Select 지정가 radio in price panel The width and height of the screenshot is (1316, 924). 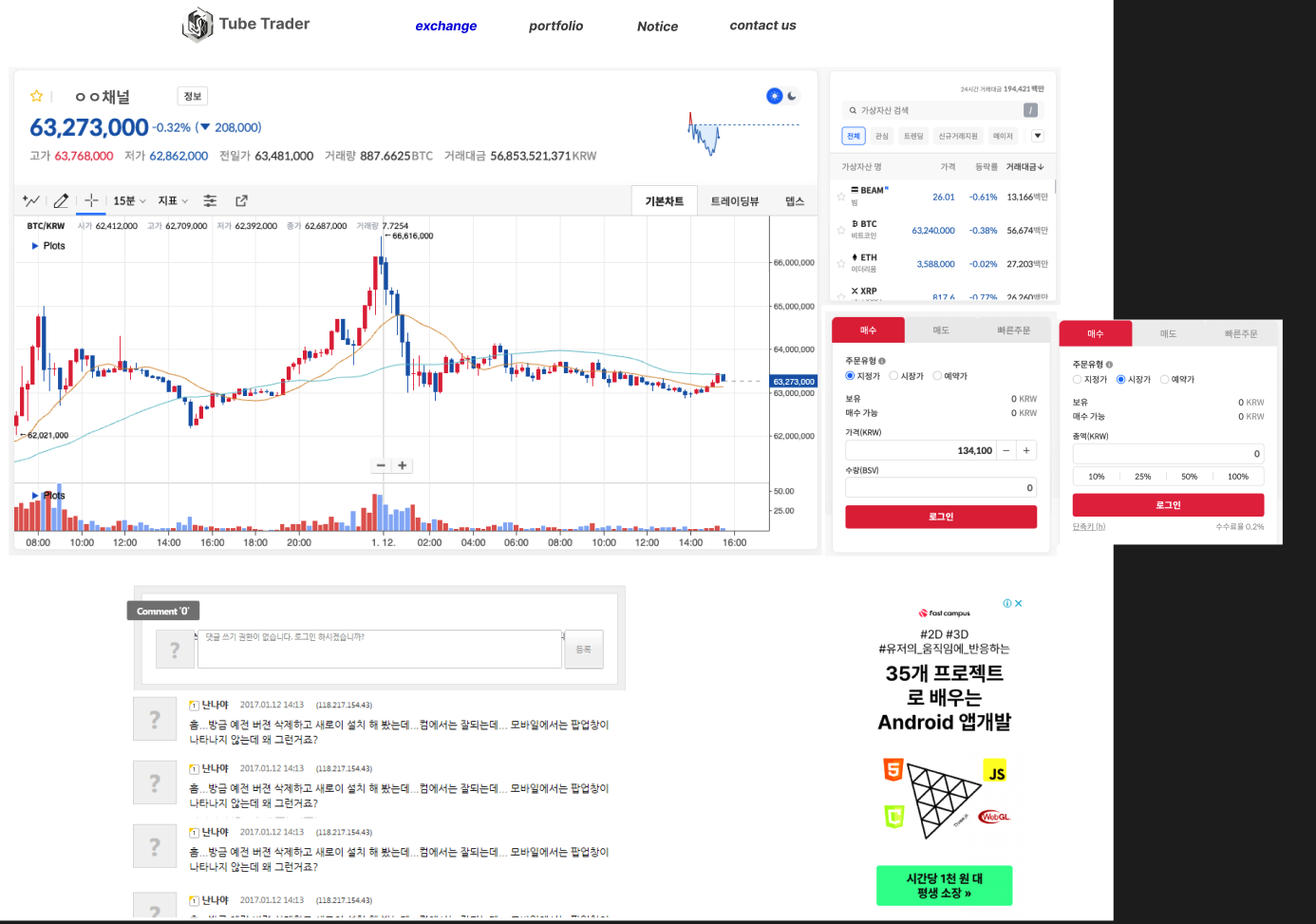point(850,376)
